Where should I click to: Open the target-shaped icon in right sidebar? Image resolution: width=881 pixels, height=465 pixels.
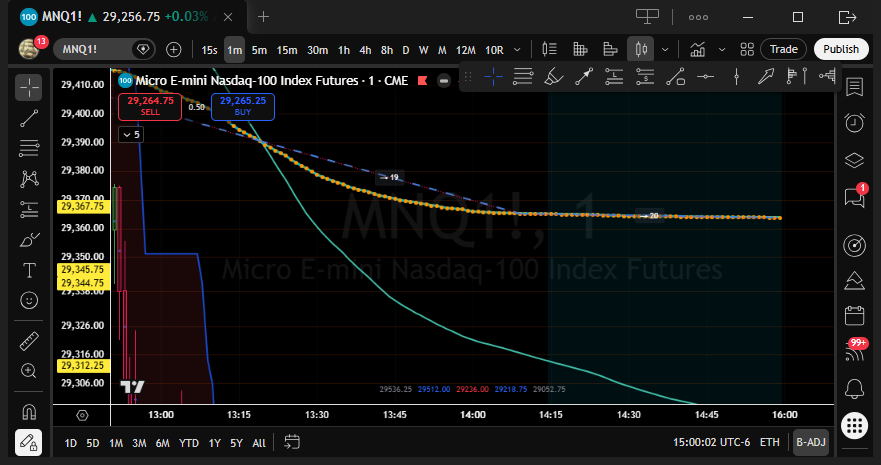point(854,245)
